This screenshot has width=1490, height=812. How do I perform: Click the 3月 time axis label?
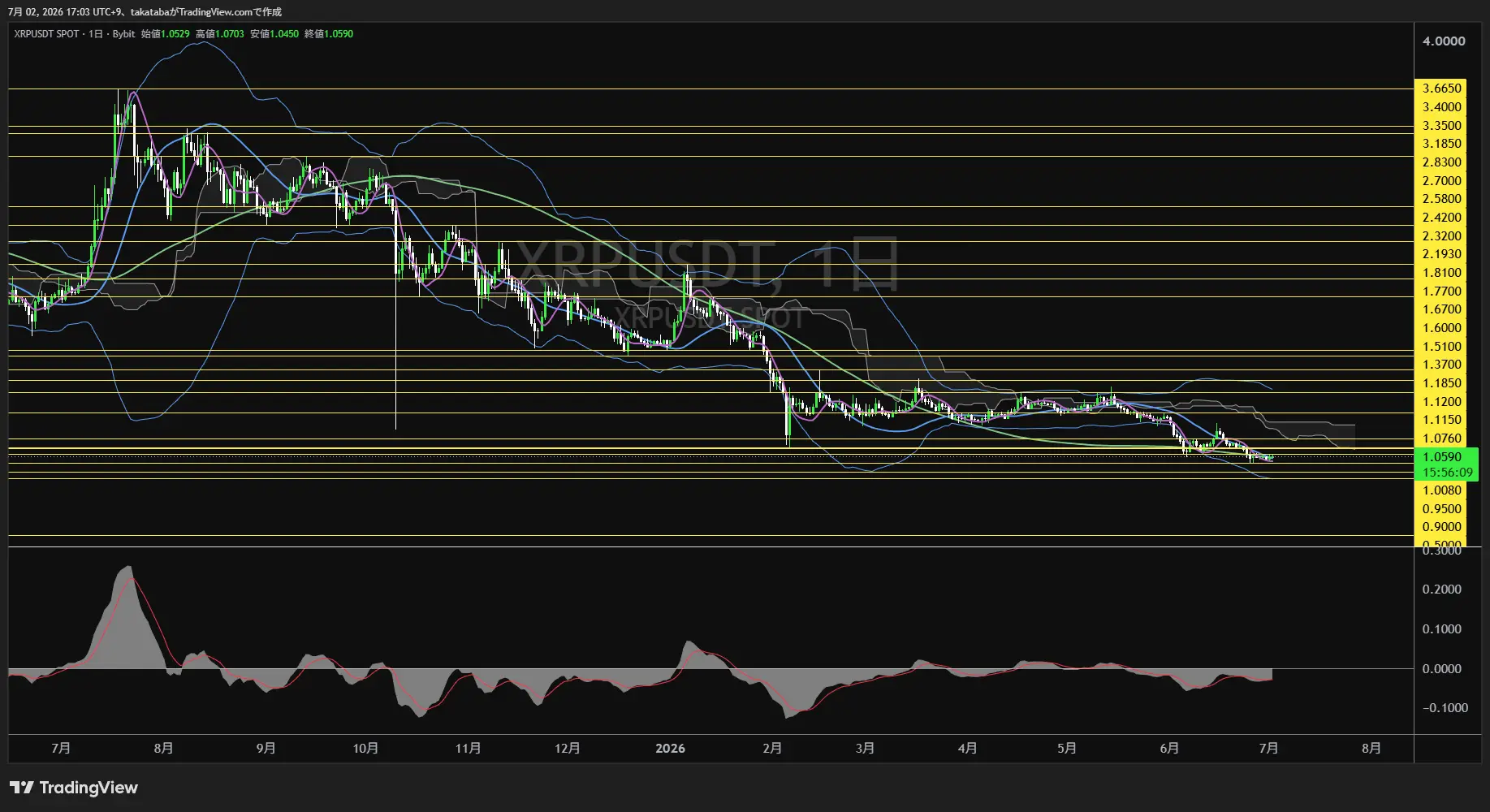(865, 749)
